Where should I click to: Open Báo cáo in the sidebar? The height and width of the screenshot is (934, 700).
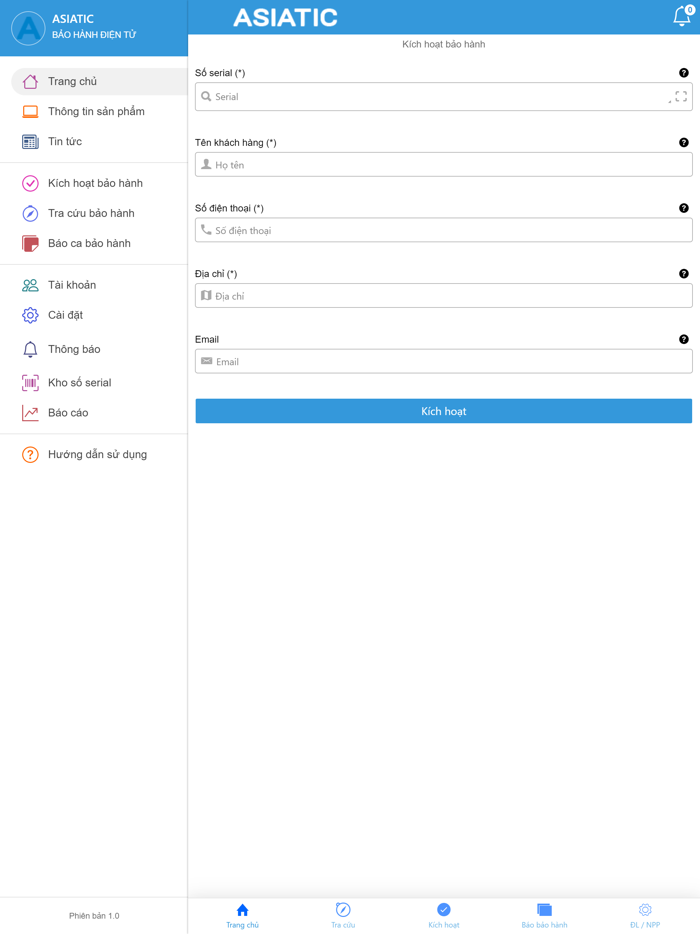[x=68, y=413]
